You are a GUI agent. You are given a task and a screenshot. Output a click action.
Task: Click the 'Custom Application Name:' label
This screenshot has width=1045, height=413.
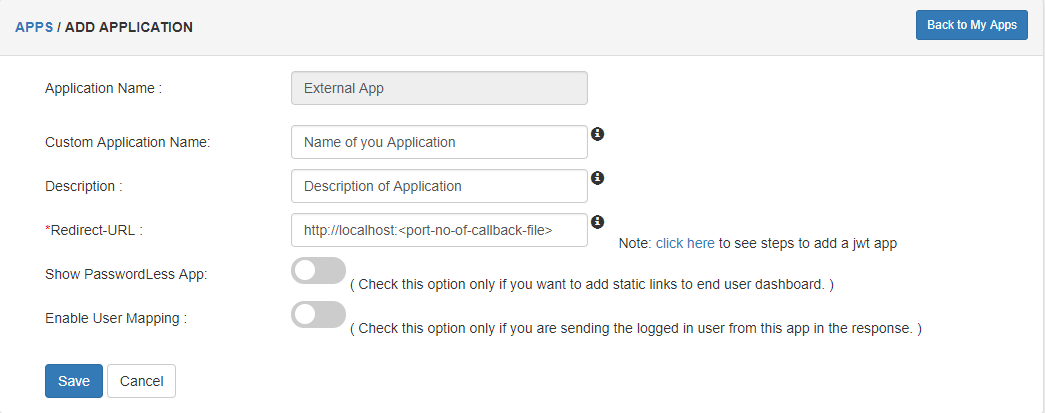point(128,142)
